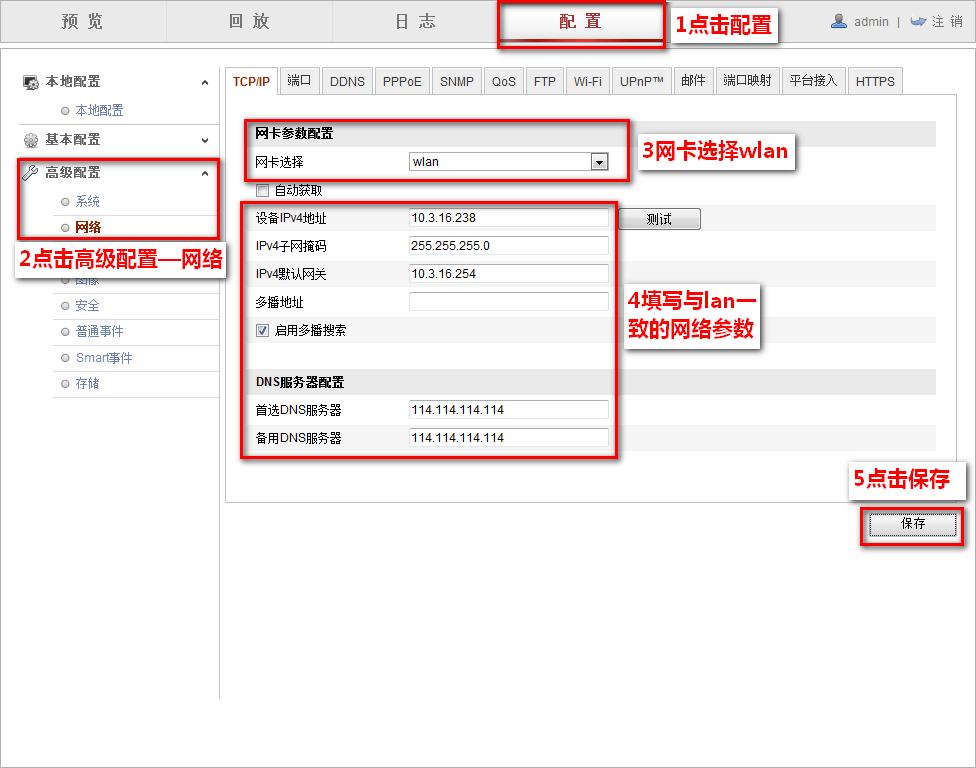Go to the 预览 page
The width and height of the screenshot is (976, 768).
[82, 20]
